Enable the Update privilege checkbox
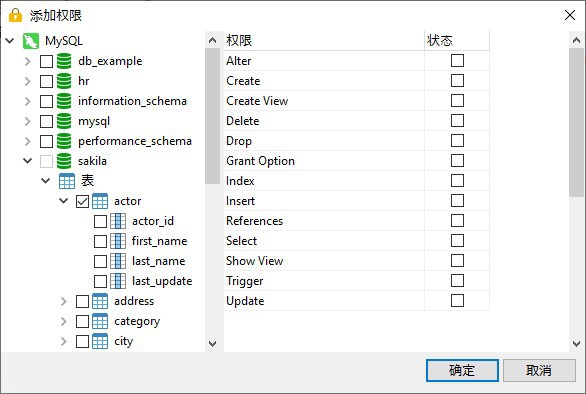This screenshot has width=586, height=394. click(x=457, y=301)
